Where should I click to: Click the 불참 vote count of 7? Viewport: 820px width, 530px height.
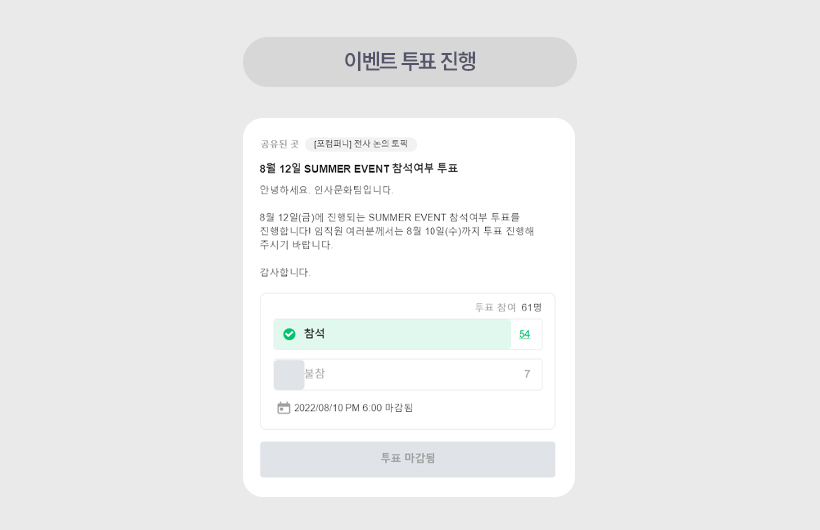527,374
